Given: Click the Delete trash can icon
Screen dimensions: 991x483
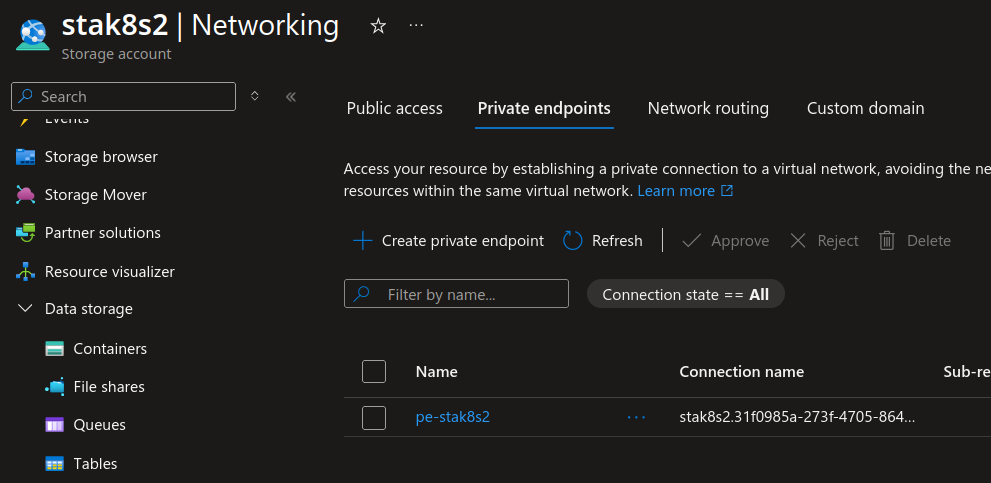Looking at the screenshot, I should [x=887, y=241].
